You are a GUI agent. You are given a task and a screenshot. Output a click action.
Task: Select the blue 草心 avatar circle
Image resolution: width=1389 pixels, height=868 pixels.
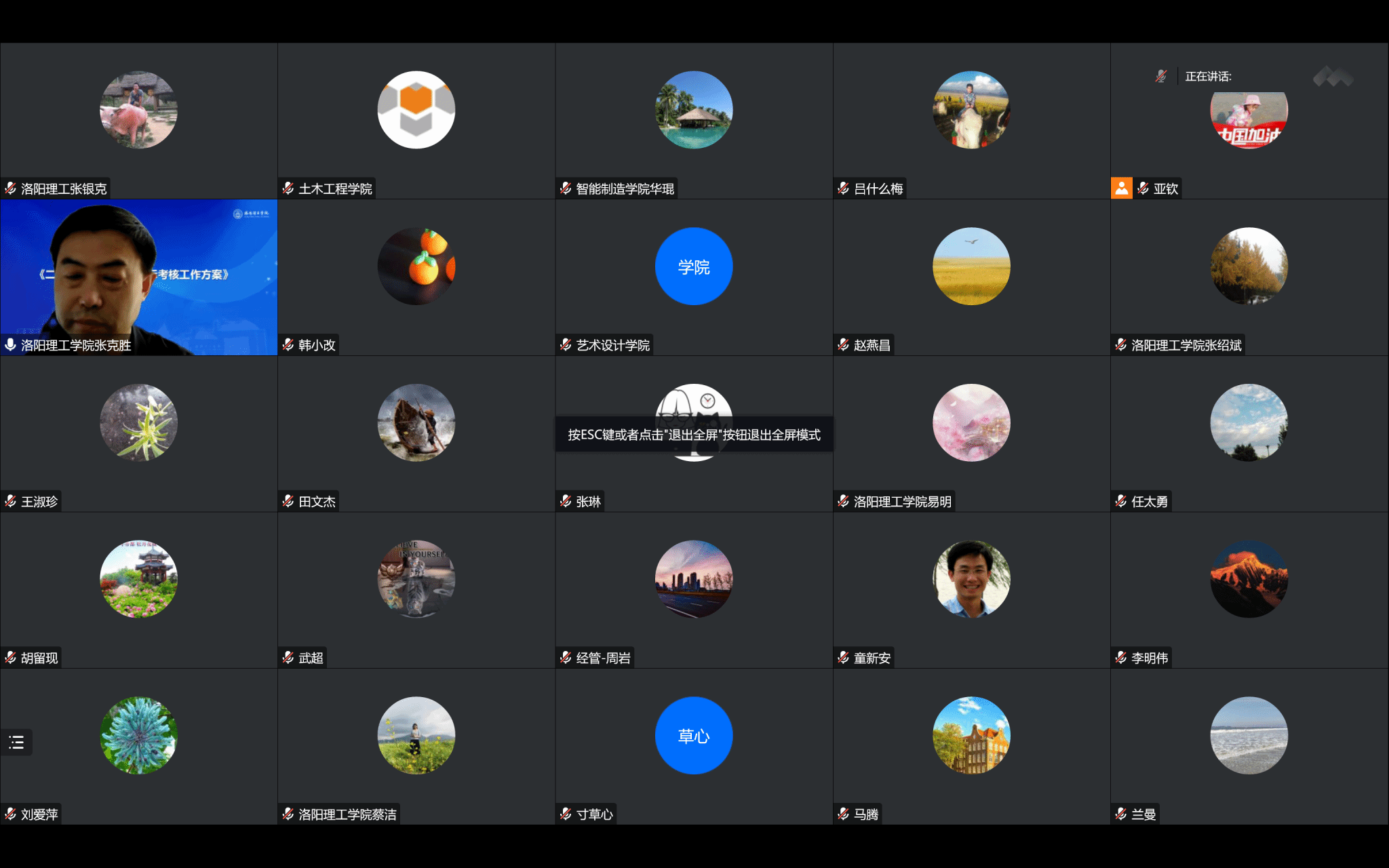pos(693,736)
